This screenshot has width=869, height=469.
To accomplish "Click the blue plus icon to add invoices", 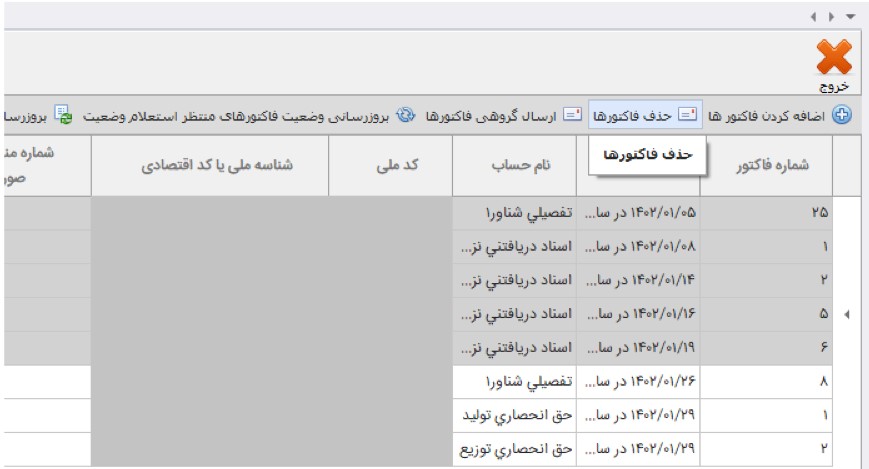I will (842, 116).
